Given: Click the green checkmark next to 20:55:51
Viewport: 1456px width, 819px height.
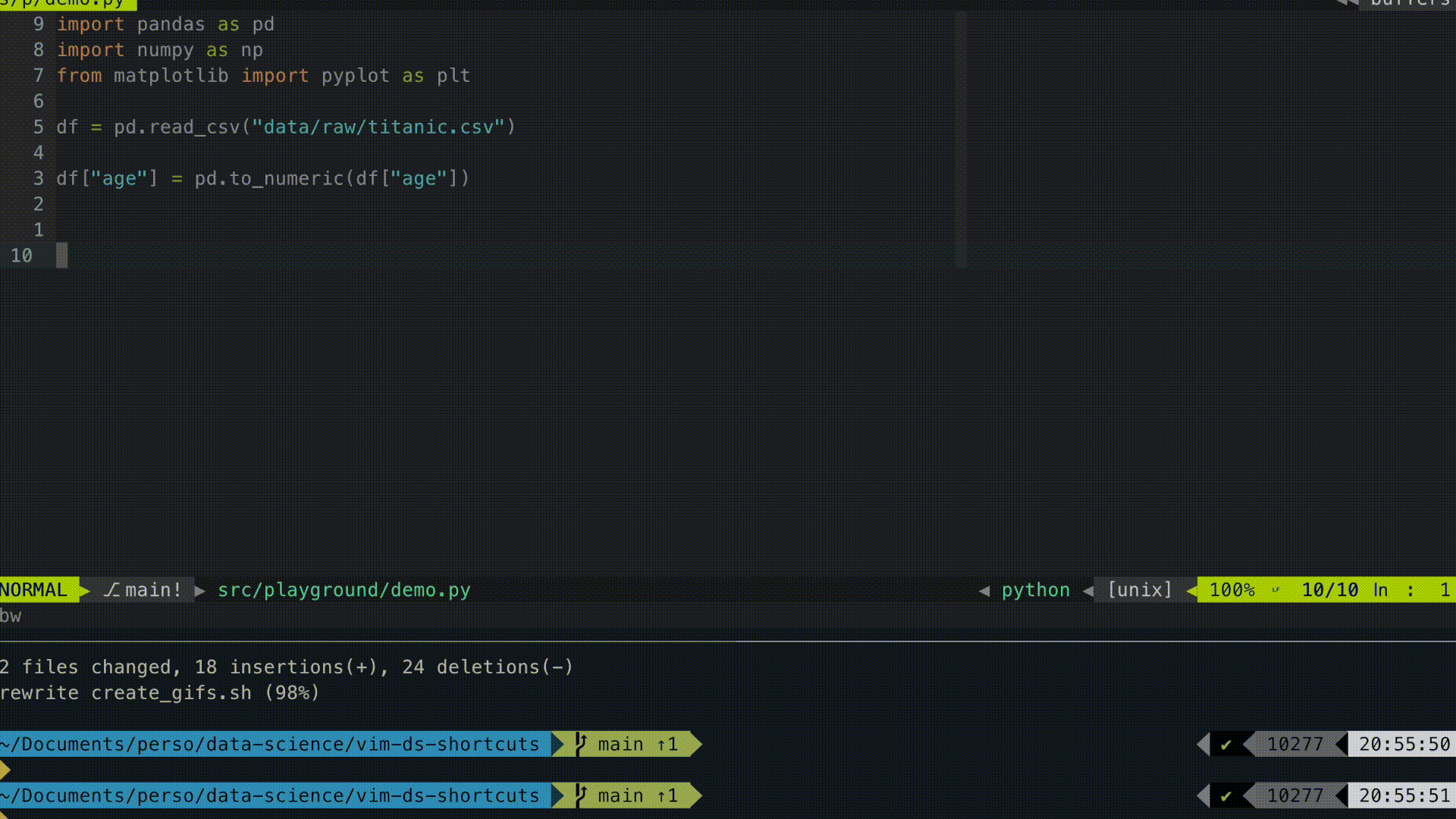Looking at the screenshot, I should tap(1225, 796).
